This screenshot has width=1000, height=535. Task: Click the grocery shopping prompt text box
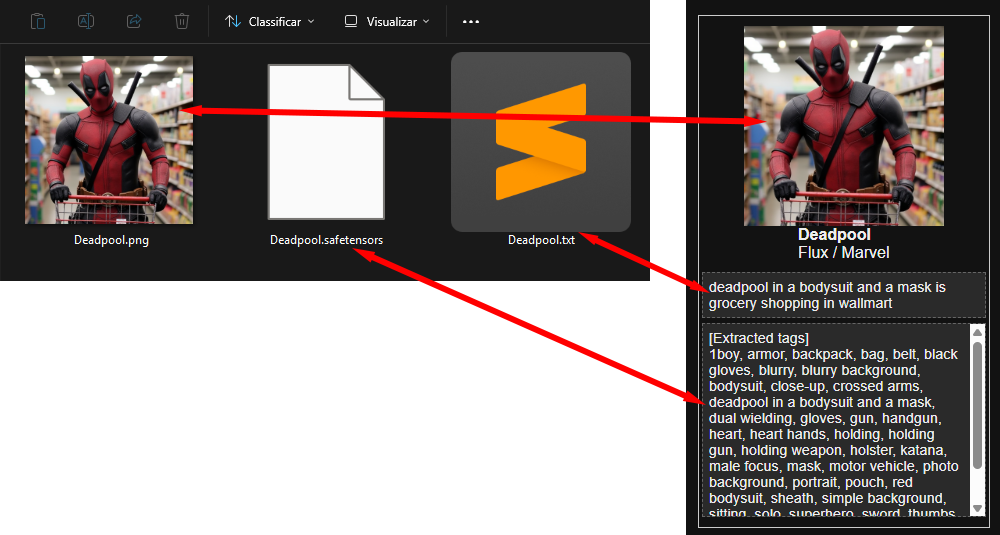coord(844,295)
